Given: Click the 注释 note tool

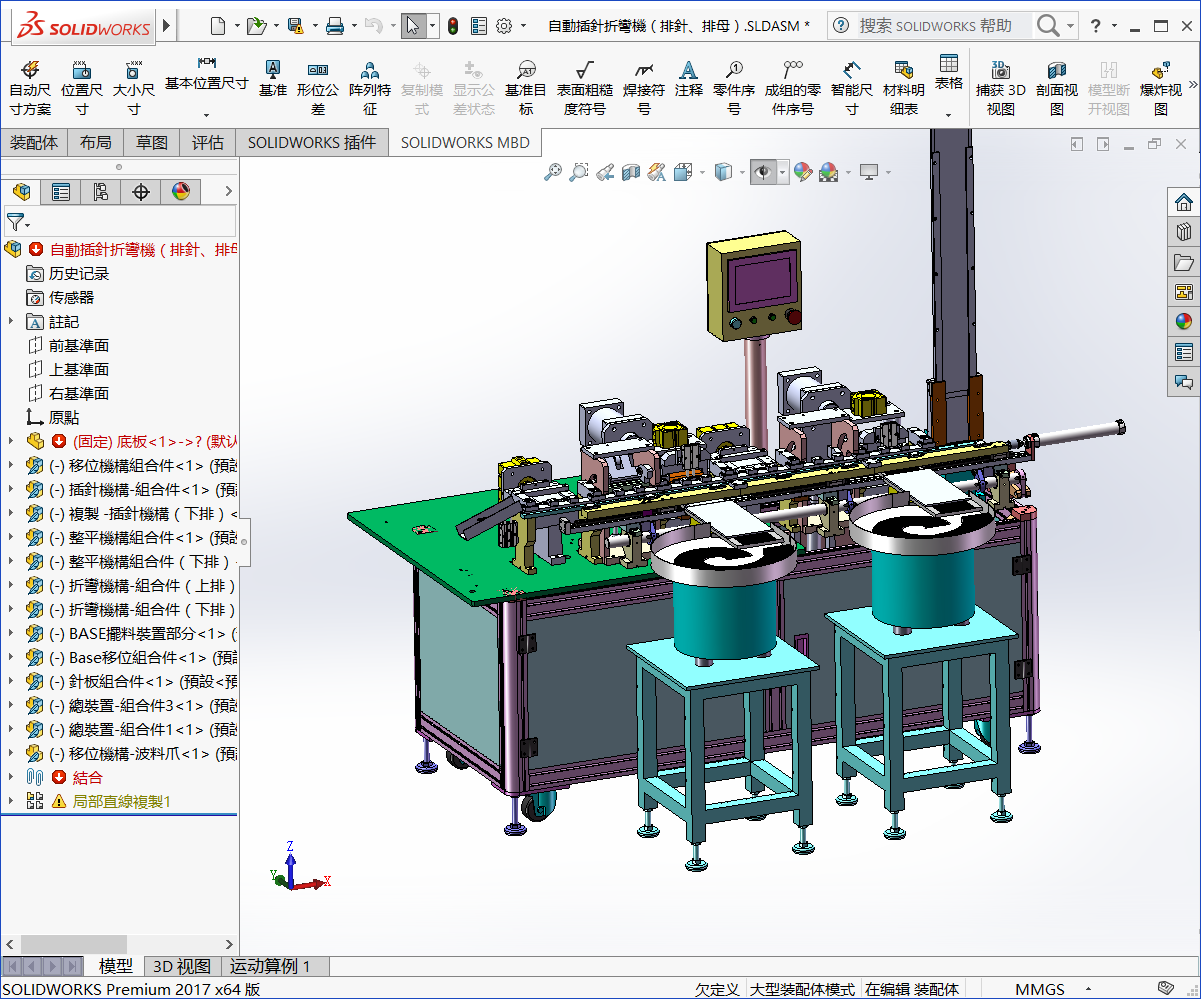Looking at the screenshot, I should pyautogui.click(x=688, y=77).
